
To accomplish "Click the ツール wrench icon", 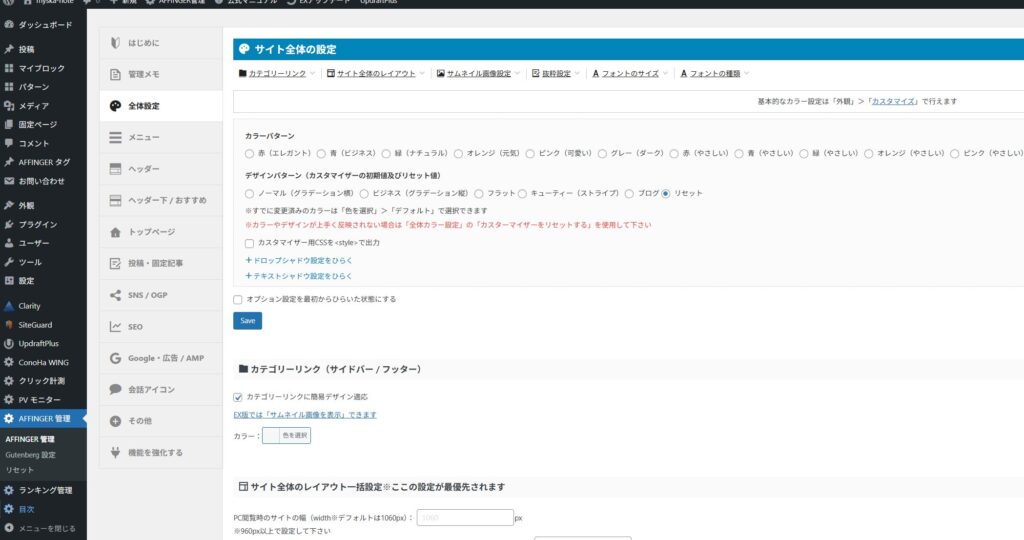I will (8, 262).
